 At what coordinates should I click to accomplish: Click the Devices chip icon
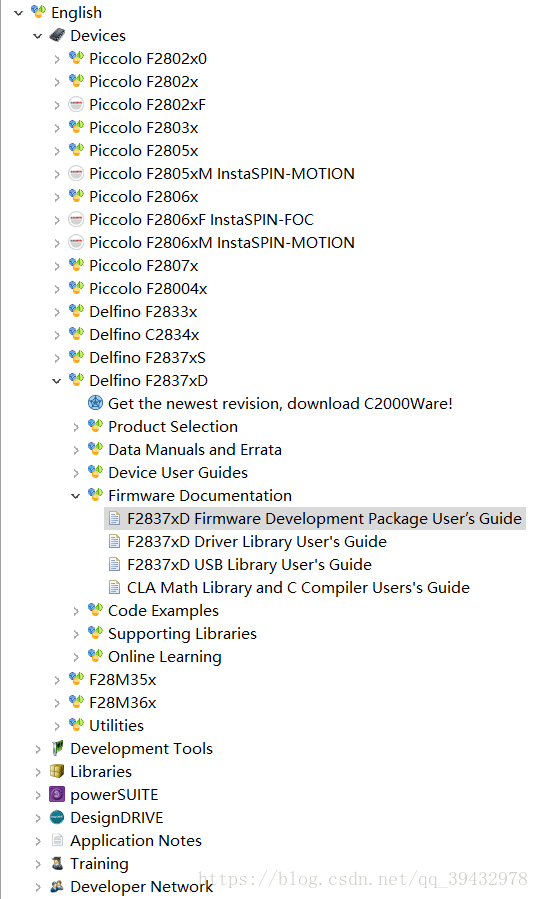[x=57, y=36]
